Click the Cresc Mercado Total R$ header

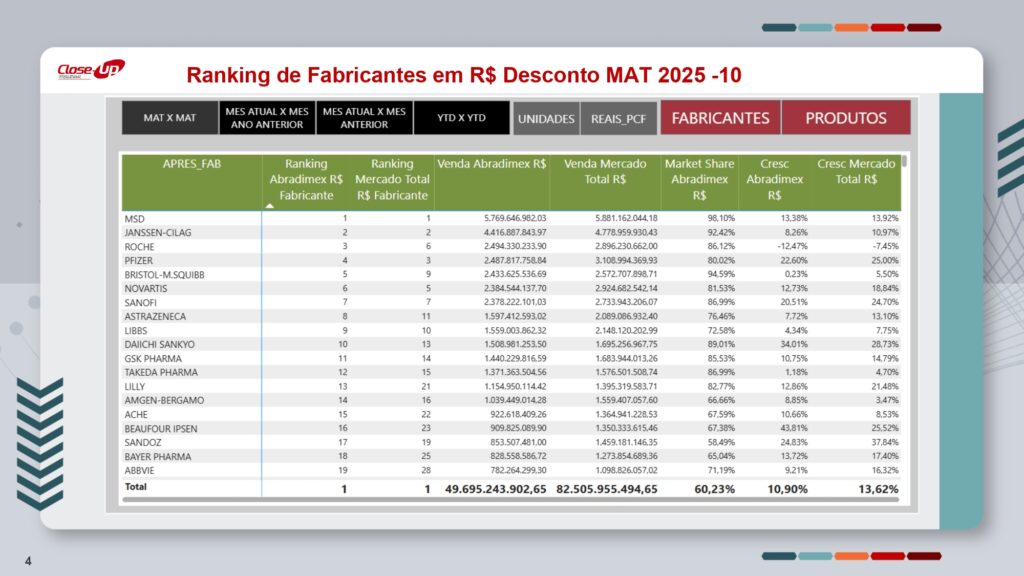[856, 171]
